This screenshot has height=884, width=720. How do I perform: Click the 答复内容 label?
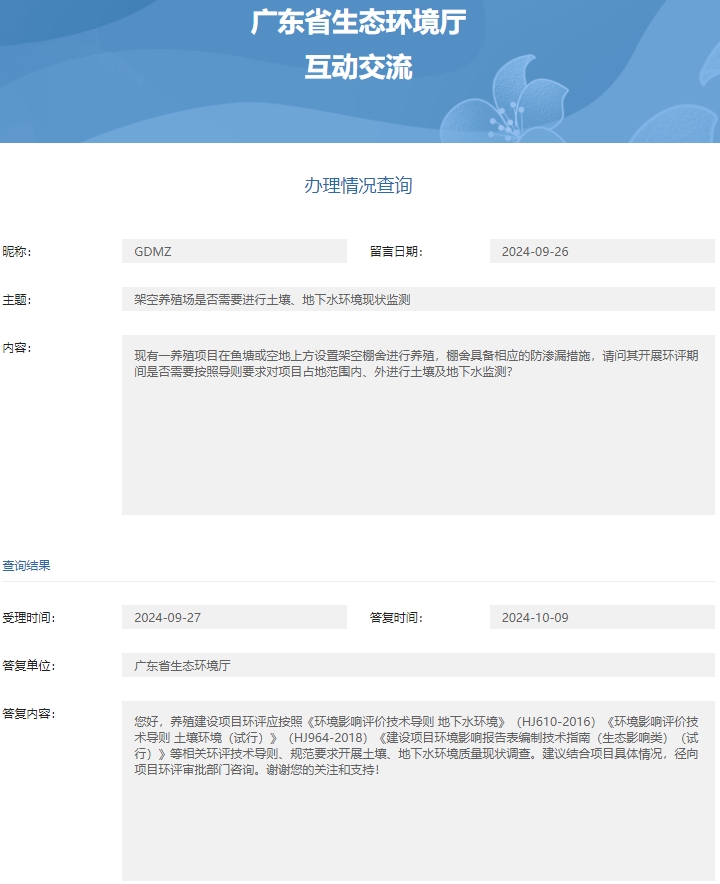[x=28, y=714]
